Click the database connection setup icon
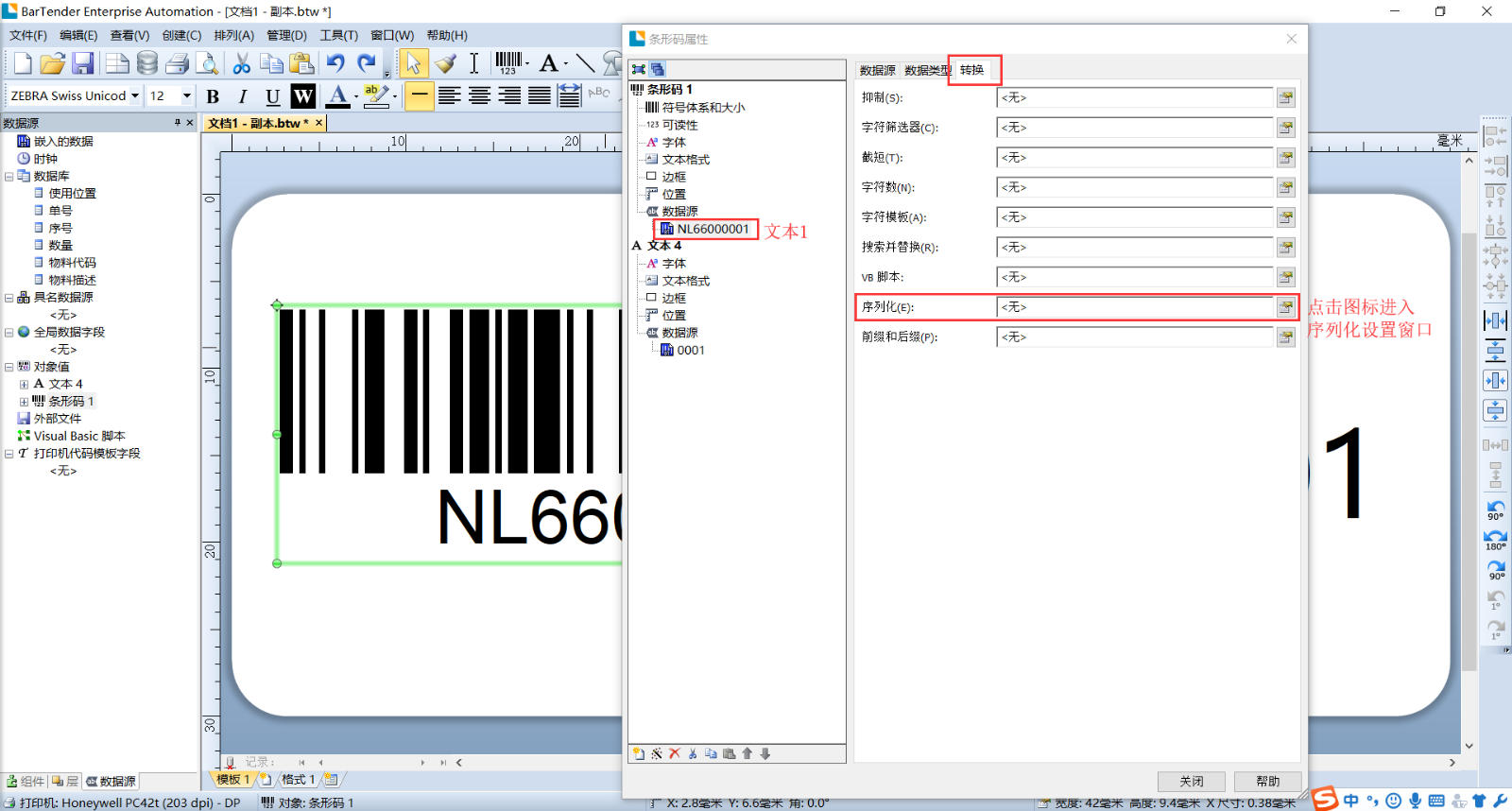 coord(146,63)
